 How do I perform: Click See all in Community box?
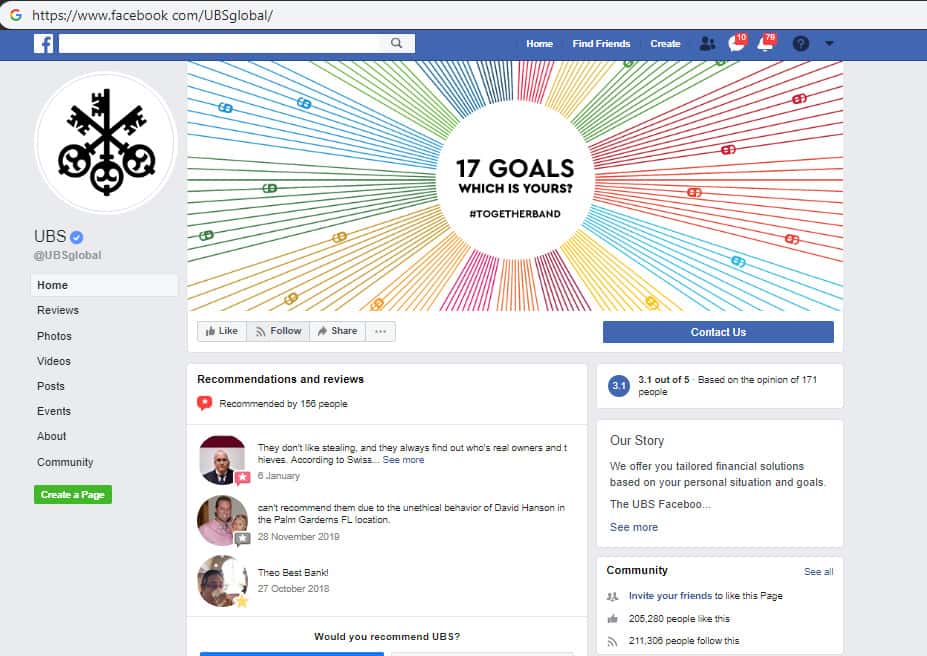coord(818,571)
